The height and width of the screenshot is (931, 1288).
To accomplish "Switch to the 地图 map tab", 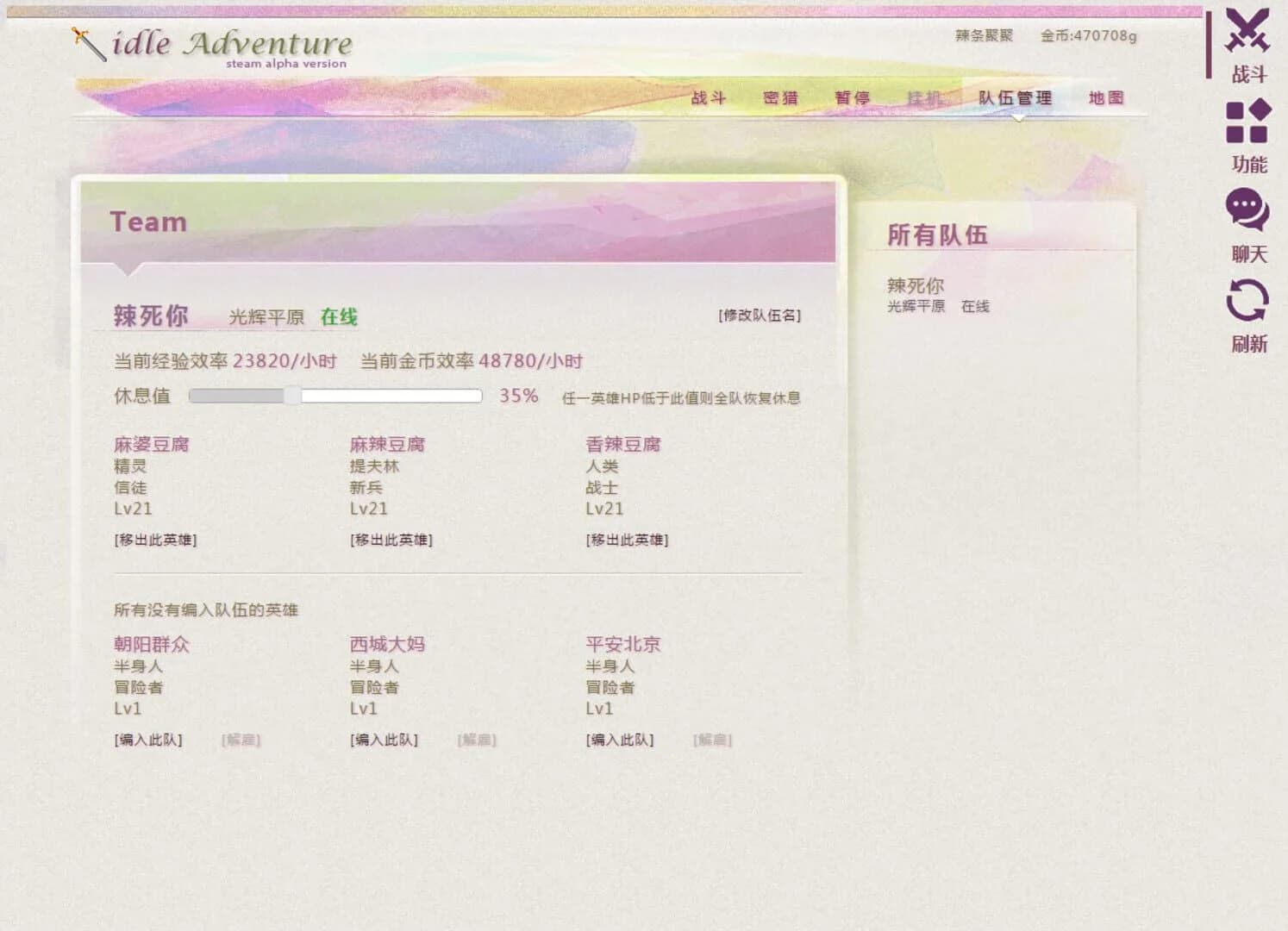I will (1106, 97).
